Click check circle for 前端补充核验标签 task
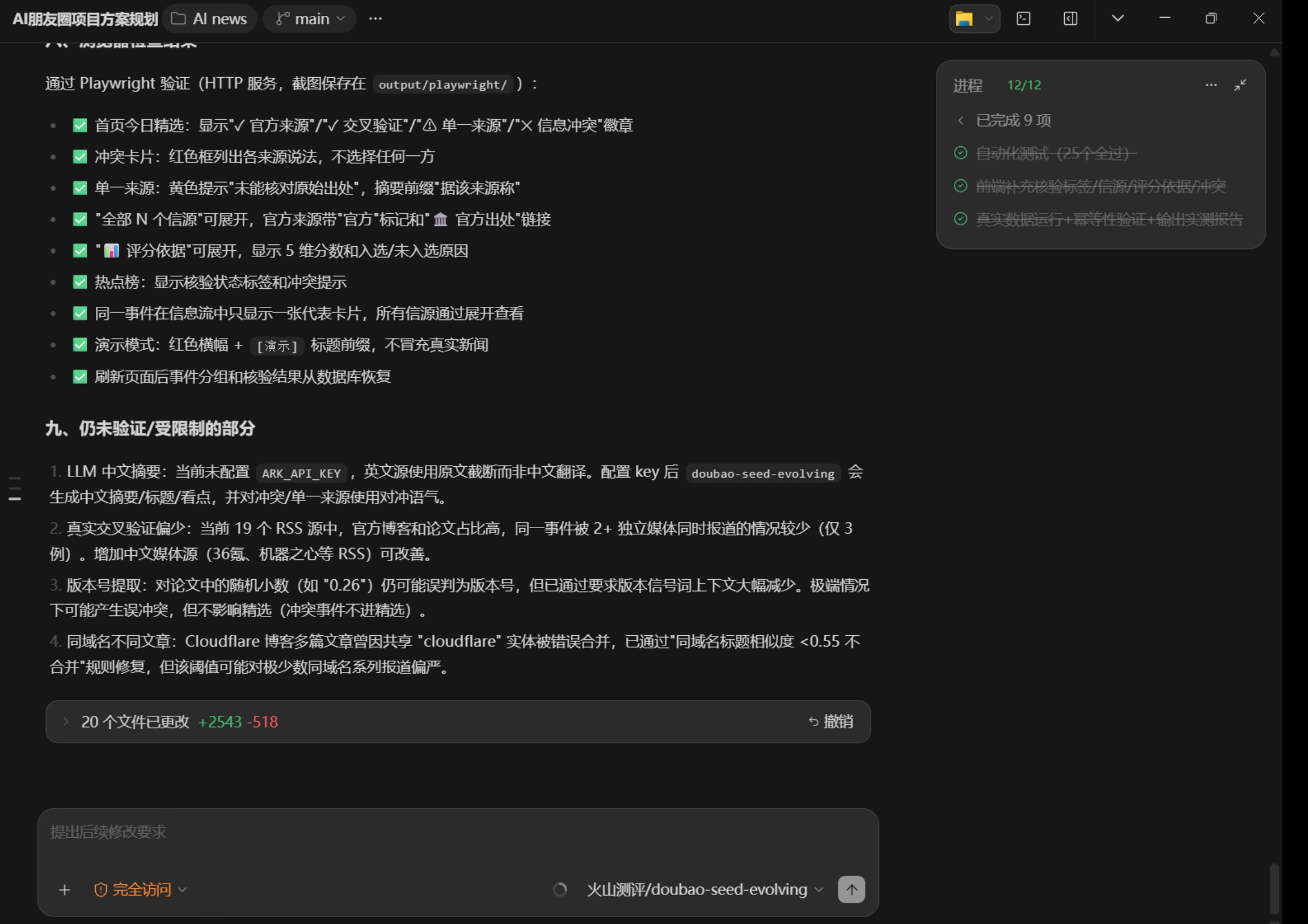Screen dimensions: 1308x924 click(x=960, y=185)
